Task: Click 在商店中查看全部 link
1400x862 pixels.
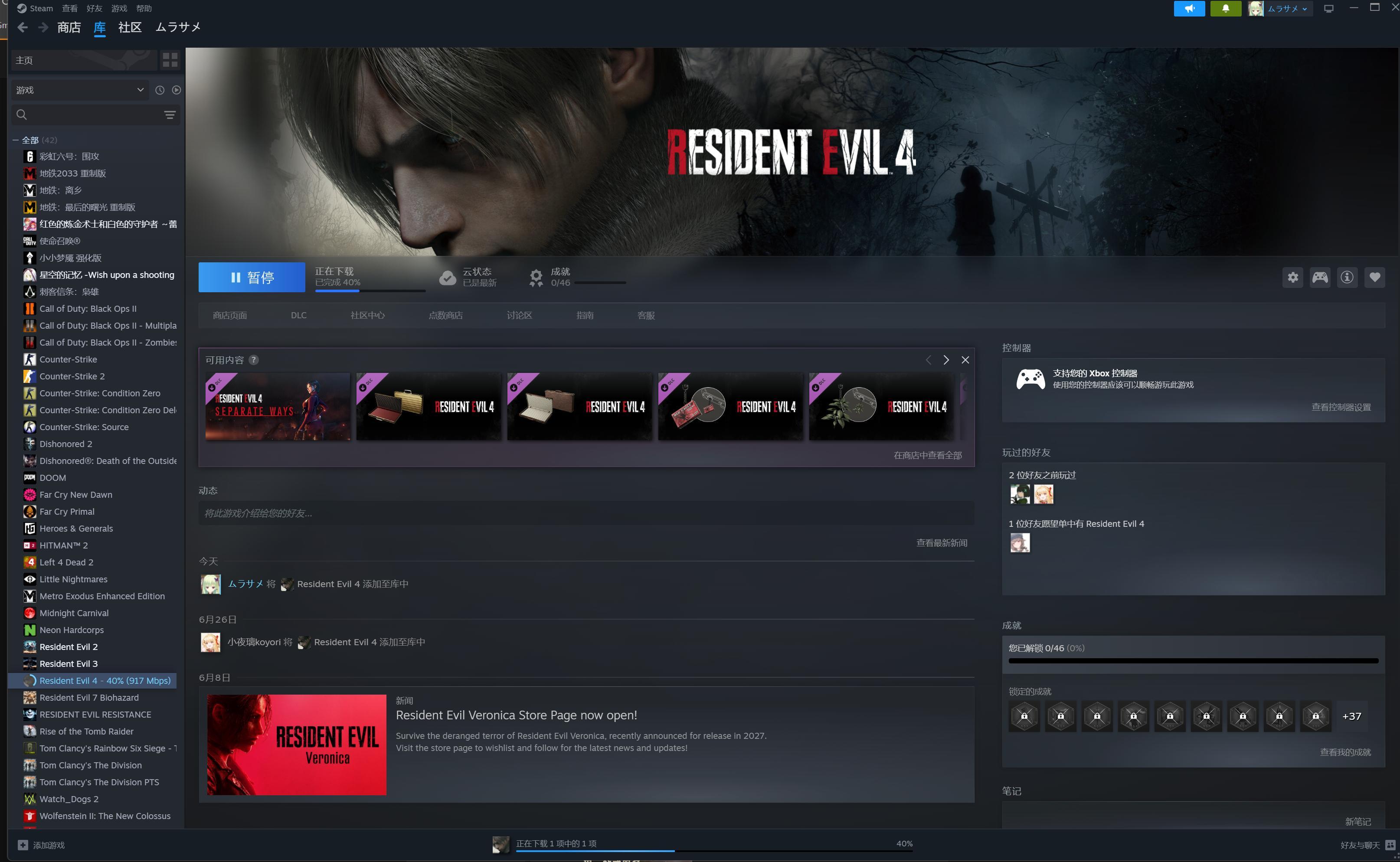Action: point(927,456)
